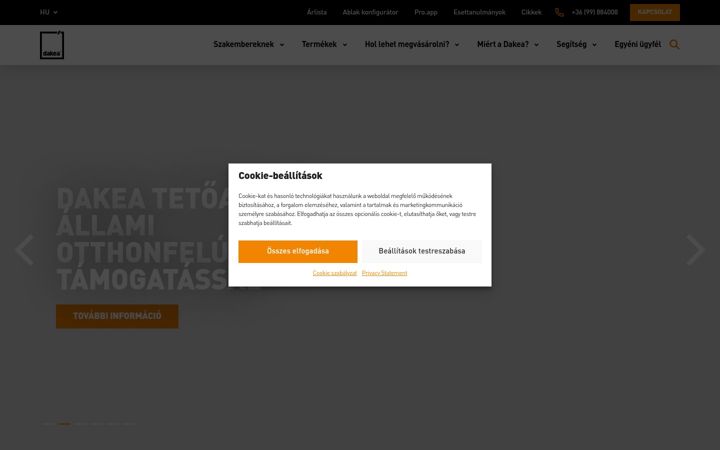720x450 pixels.
Task: Click TOVÁBBI INFORMÁCIÓ button
Action: coord(117,316)
